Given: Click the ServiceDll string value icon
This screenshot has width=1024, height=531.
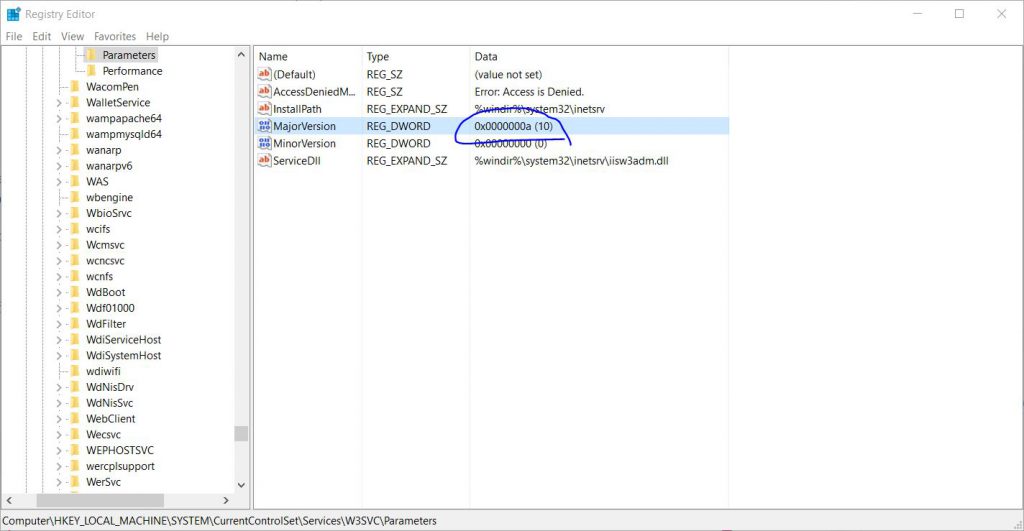Looking at the screenshot, I should 264,161.
